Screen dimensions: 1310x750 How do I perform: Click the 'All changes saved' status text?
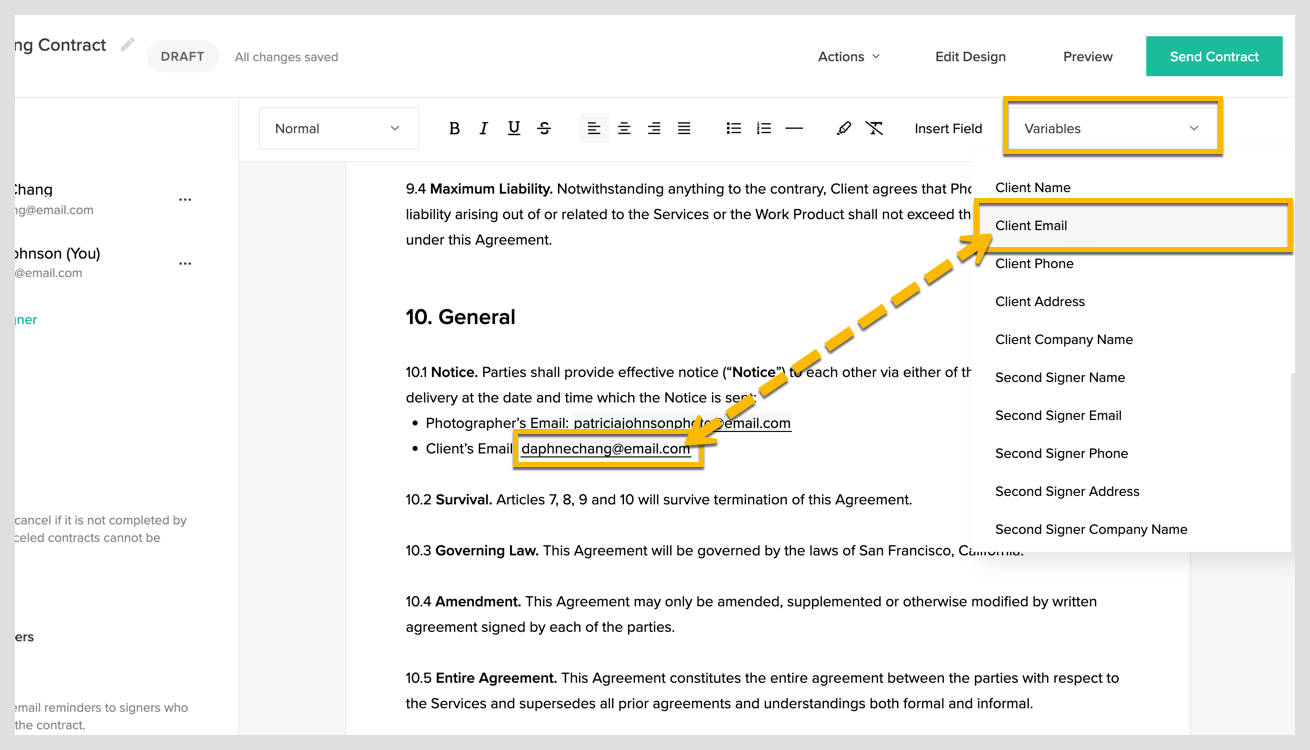(286, 57)
